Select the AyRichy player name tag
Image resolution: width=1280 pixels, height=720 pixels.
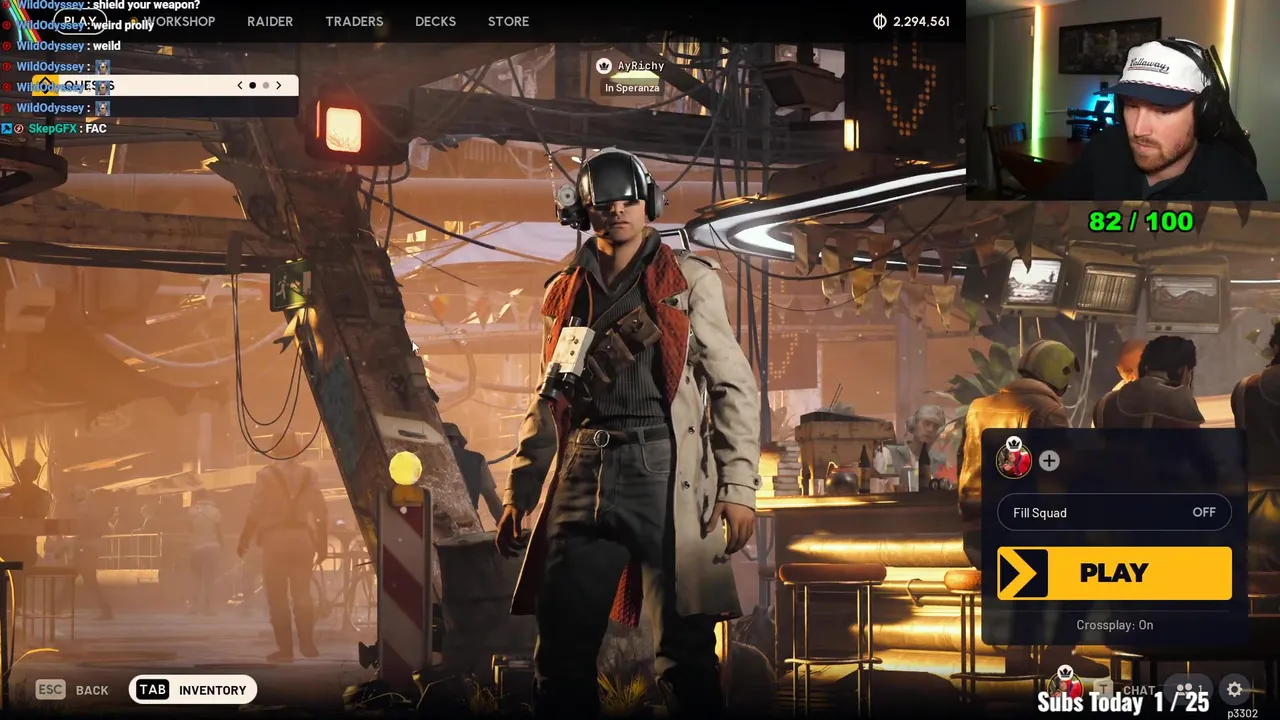(641, 66)
